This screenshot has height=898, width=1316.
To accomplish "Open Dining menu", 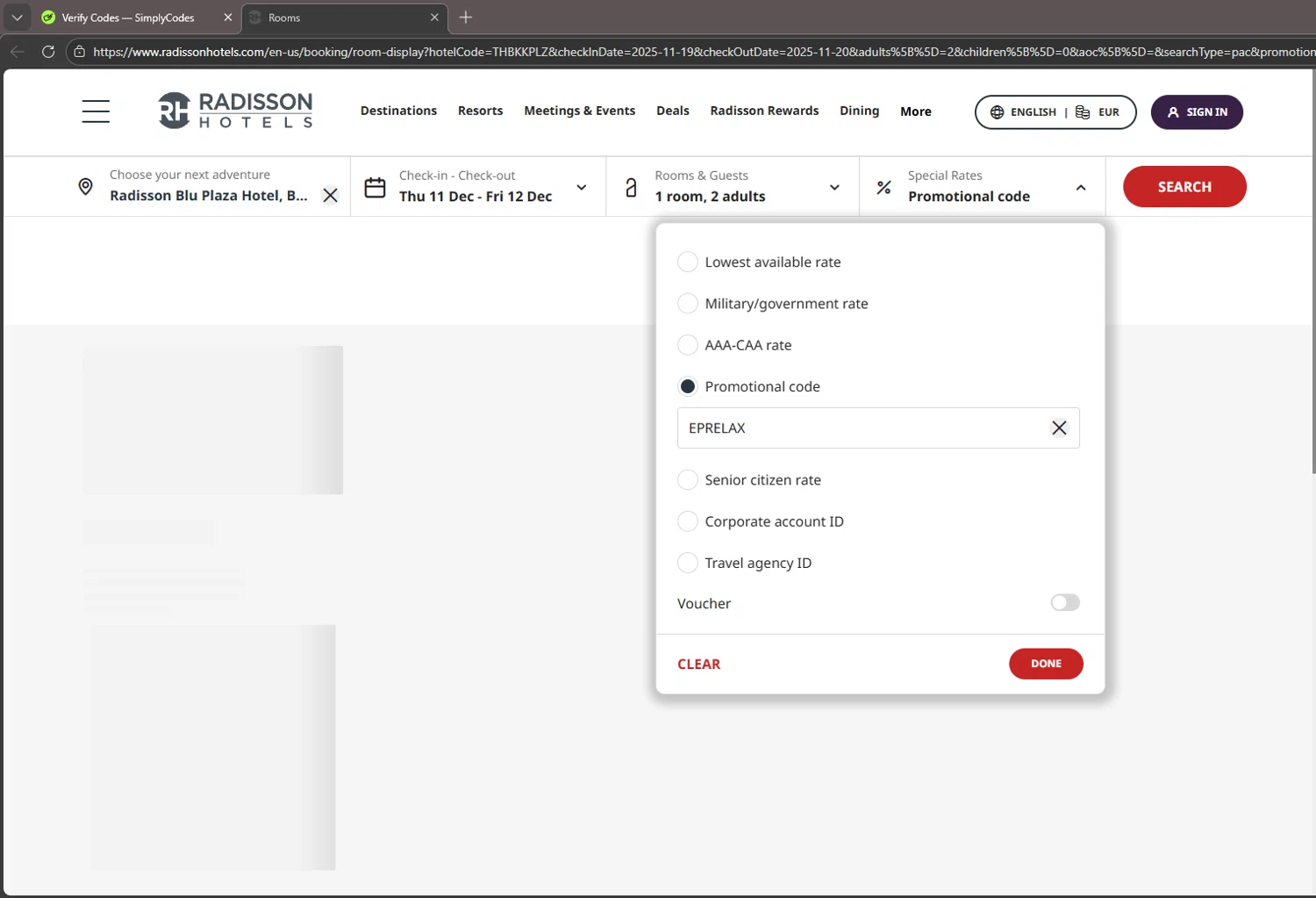I will pyautogui.click(x=859, y=111).
